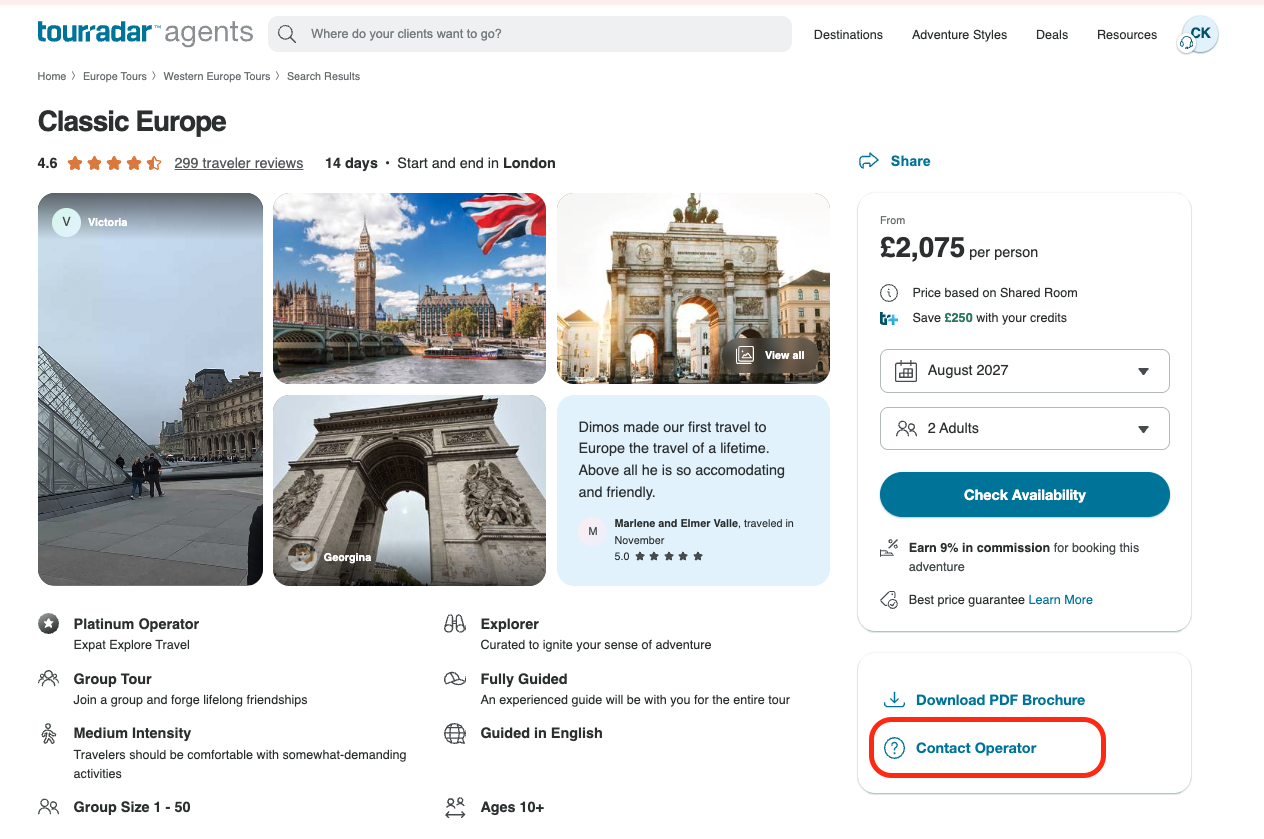Open the 299 traveler reviews link
This screenshot has height=839, width=1264.
[239, 163]
